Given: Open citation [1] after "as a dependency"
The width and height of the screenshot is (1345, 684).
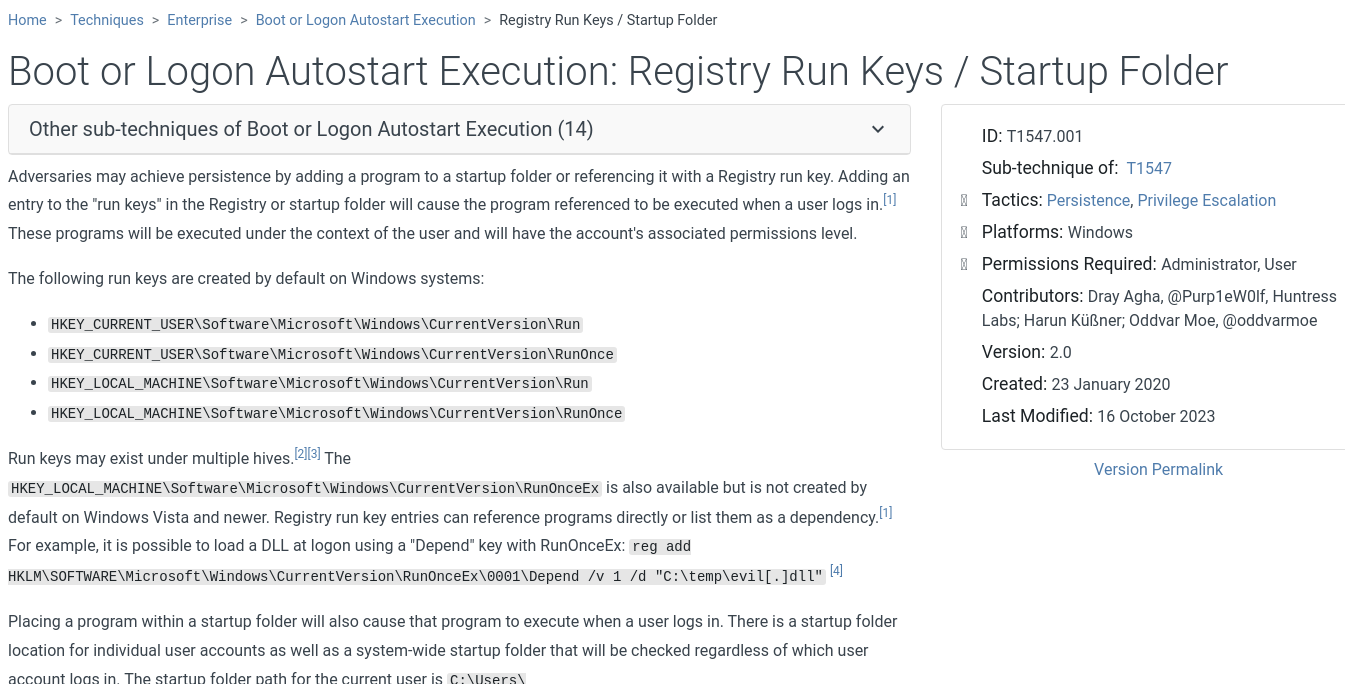Looking at the screenshot, I should [x=885, y=513].
